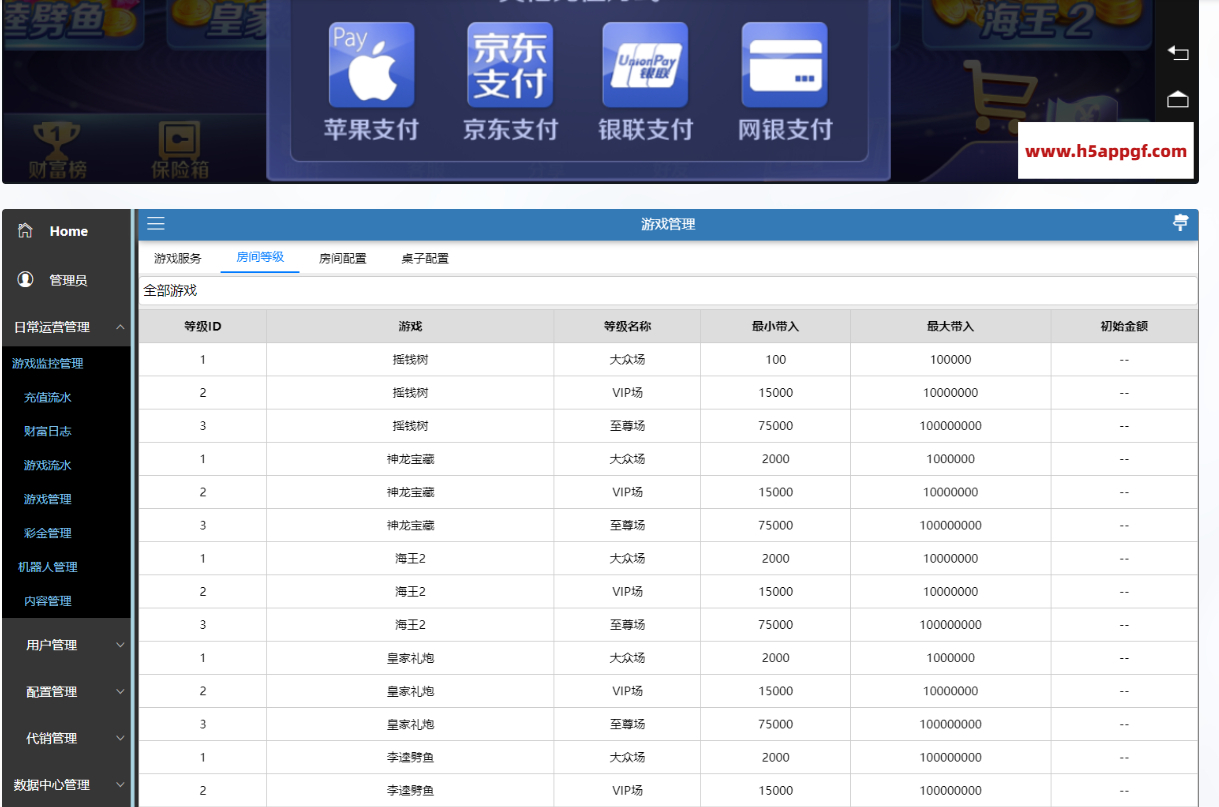This screenshot has width=1219, height=807.
Task: Switch to the 房间等级 tab
Action: pyautogui.click(x=260, y=257)
